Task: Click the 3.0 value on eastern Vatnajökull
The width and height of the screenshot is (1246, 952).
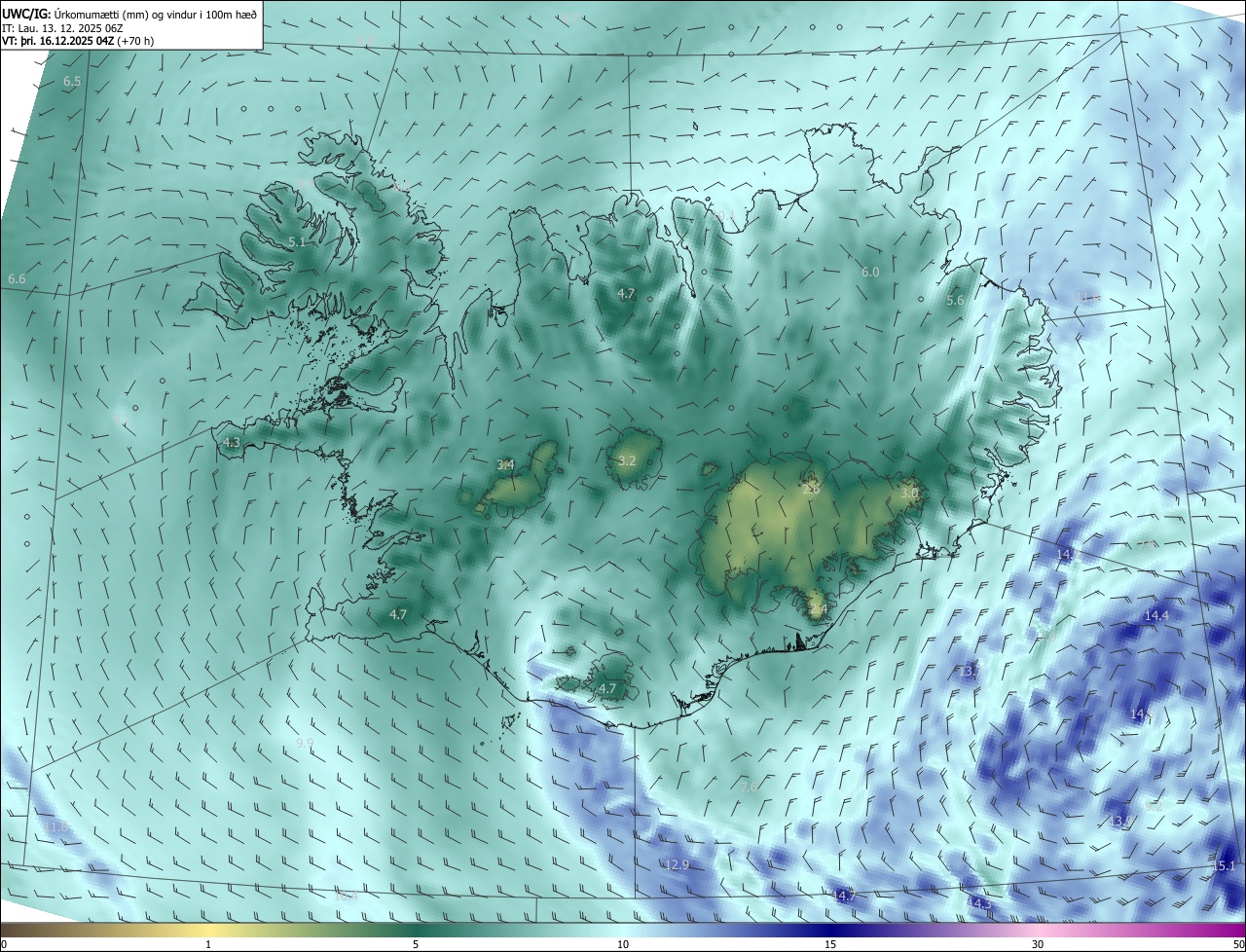Action: tap(909, 494)
